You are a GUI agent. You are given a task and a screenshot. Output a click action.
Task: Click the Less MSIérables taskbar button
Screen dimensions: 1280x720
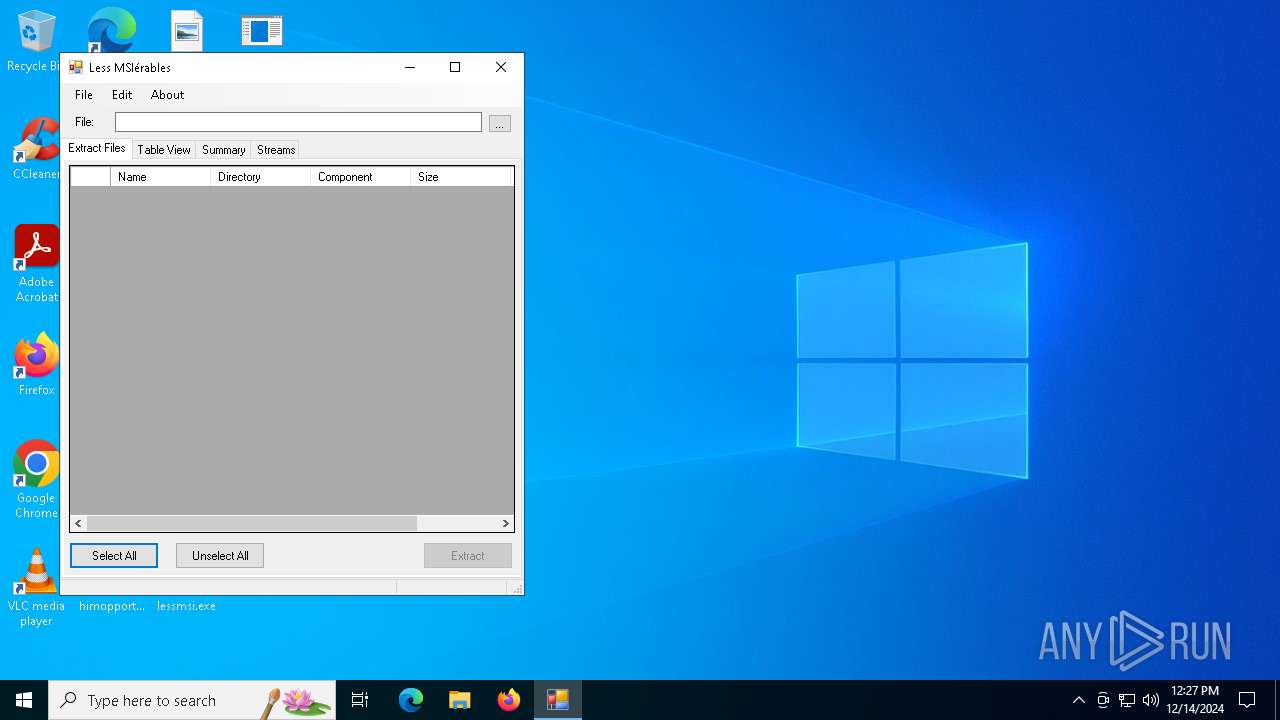pos(557,700)
